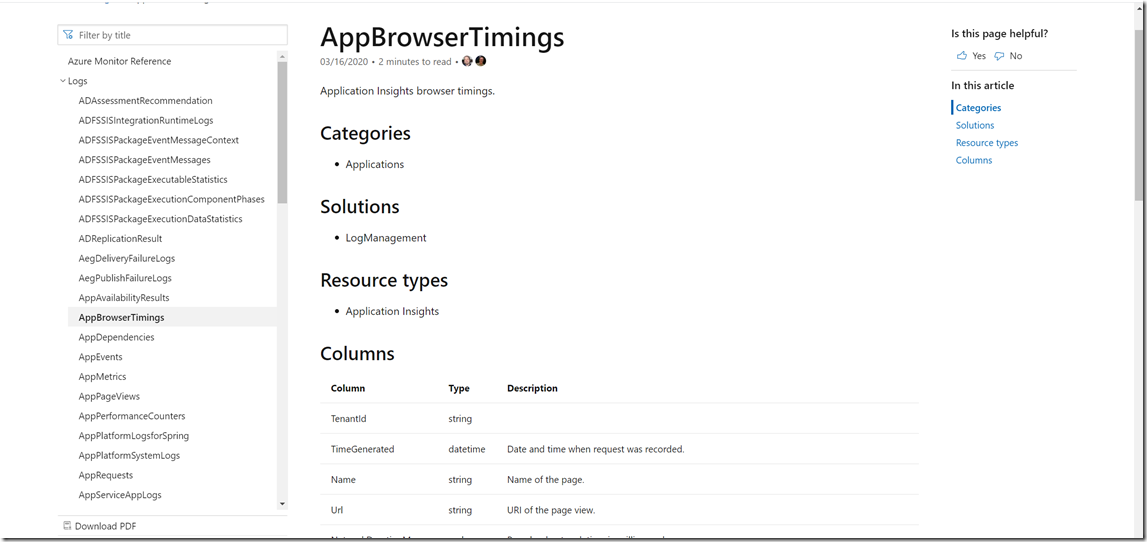Click the Resource types heading

tap(384, 281)
